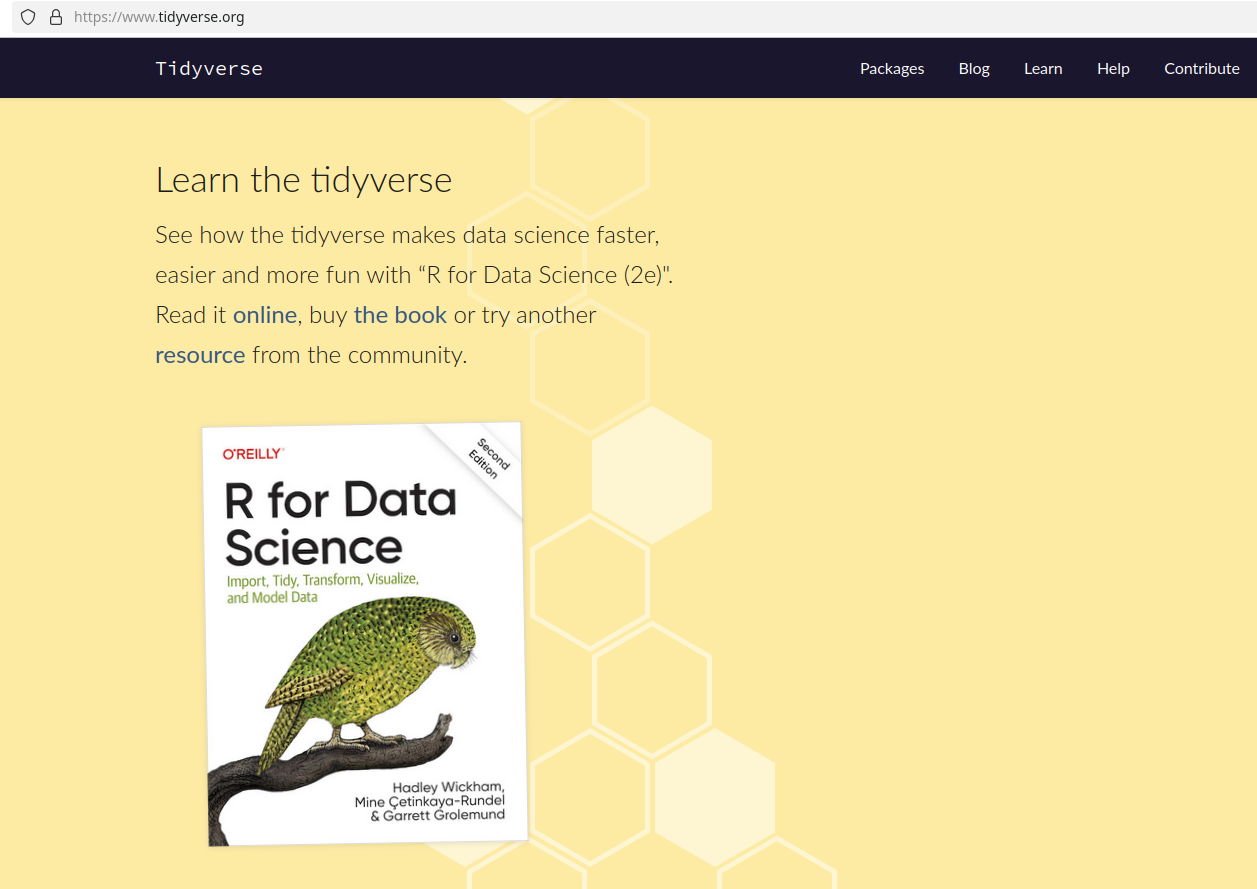Click the "R for Data Science" cover title
1257x889 pixels.
coord(340,523)
